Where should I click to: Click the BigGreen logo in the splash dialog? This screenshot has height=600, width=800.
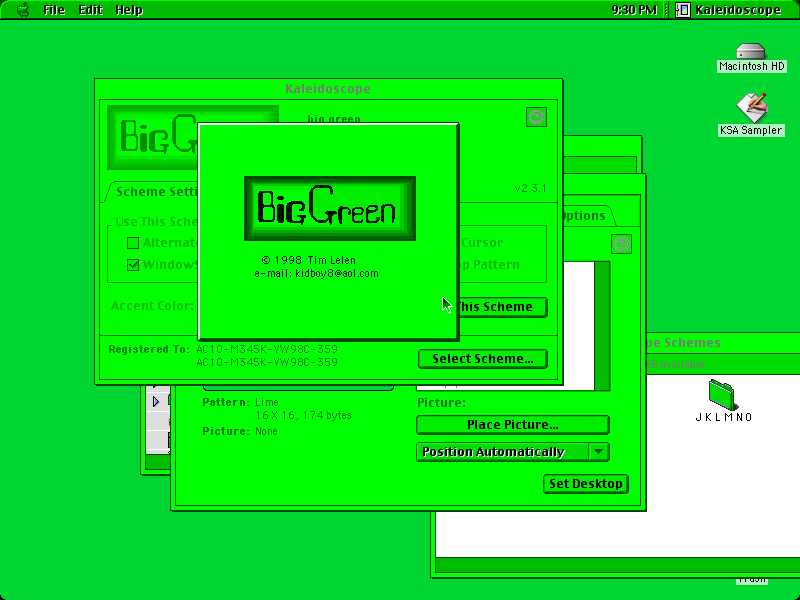pyautogui.click(x=330, y=208)
